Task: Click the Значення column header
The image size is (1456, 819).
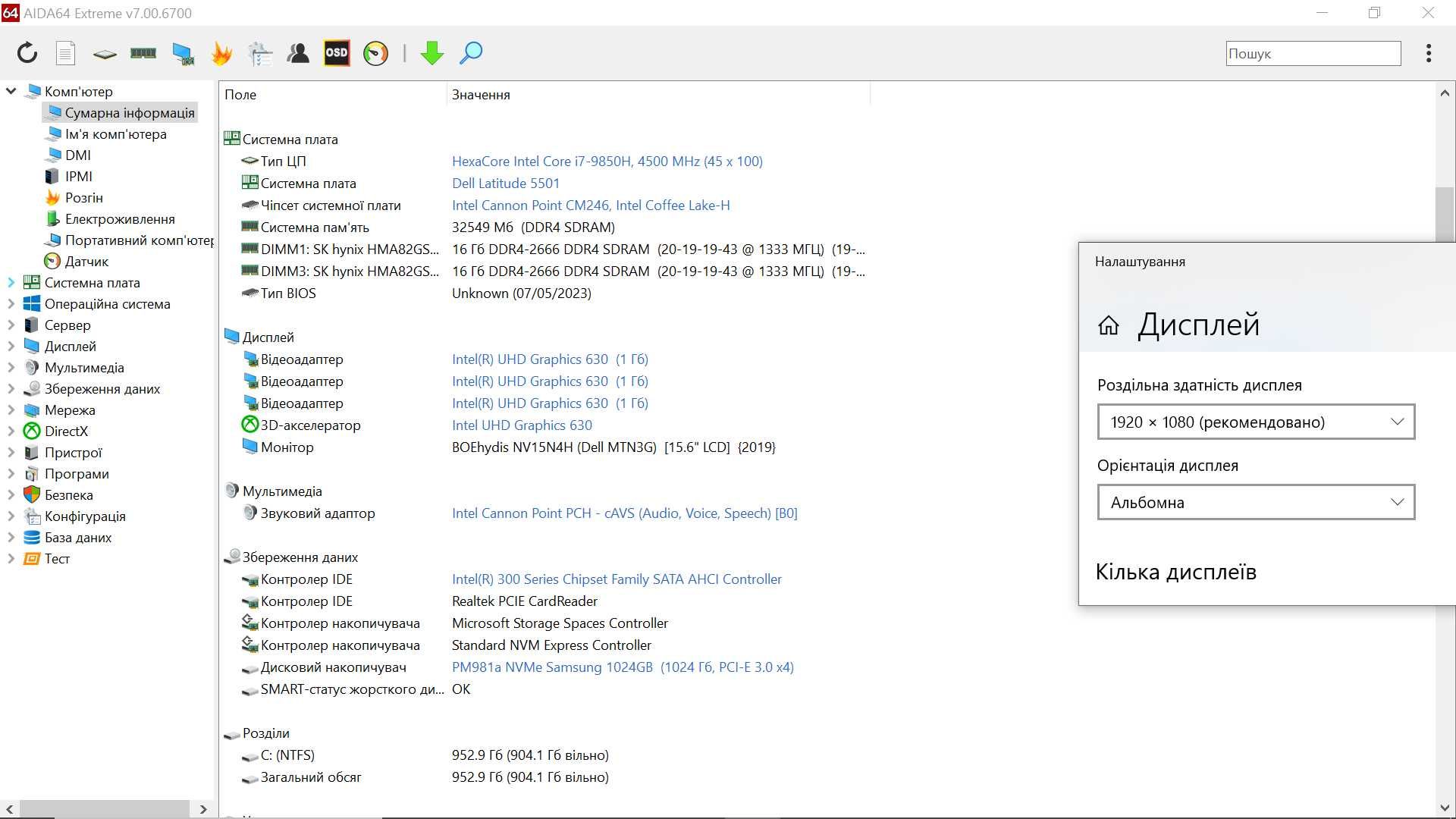Action: click(658, 95)
